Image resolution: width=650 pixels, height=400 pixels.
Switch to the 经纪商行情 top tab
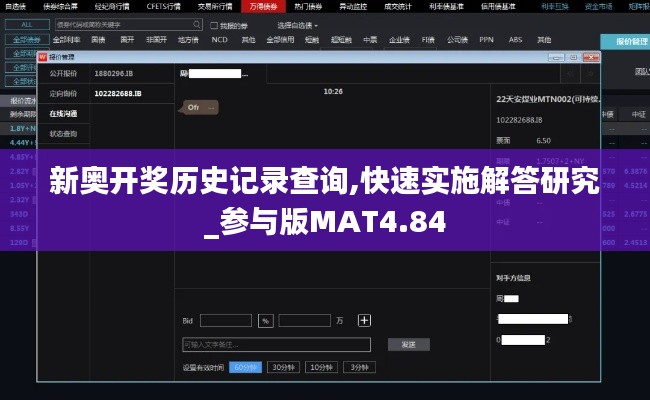point(112,6)
